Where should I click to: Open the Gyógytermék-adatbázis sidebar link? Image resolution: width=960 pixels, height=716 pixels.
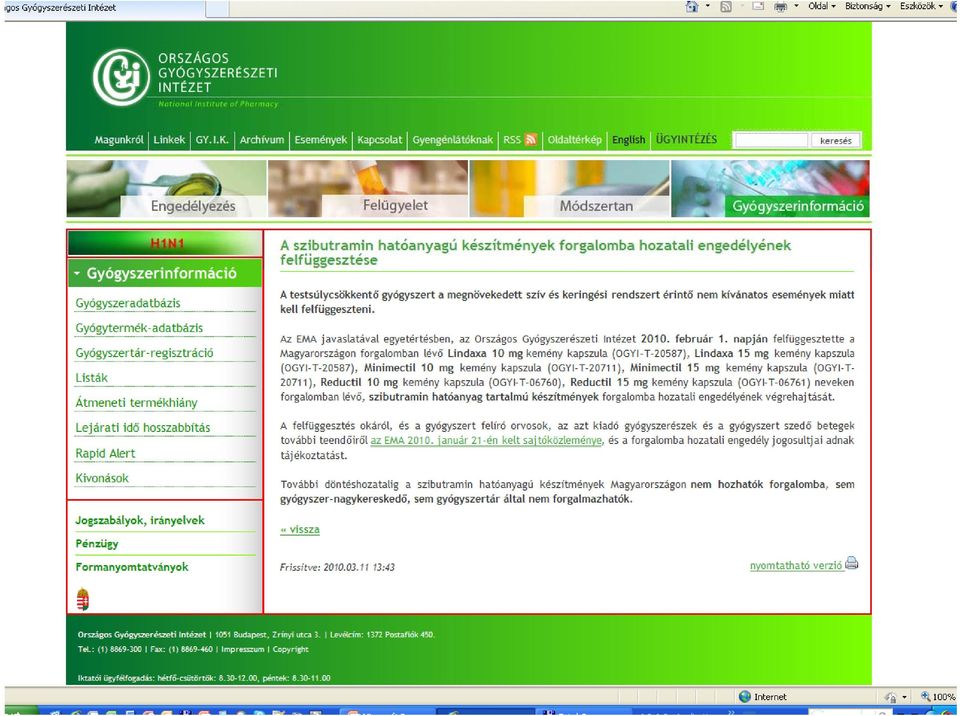[x=139, y=328]
